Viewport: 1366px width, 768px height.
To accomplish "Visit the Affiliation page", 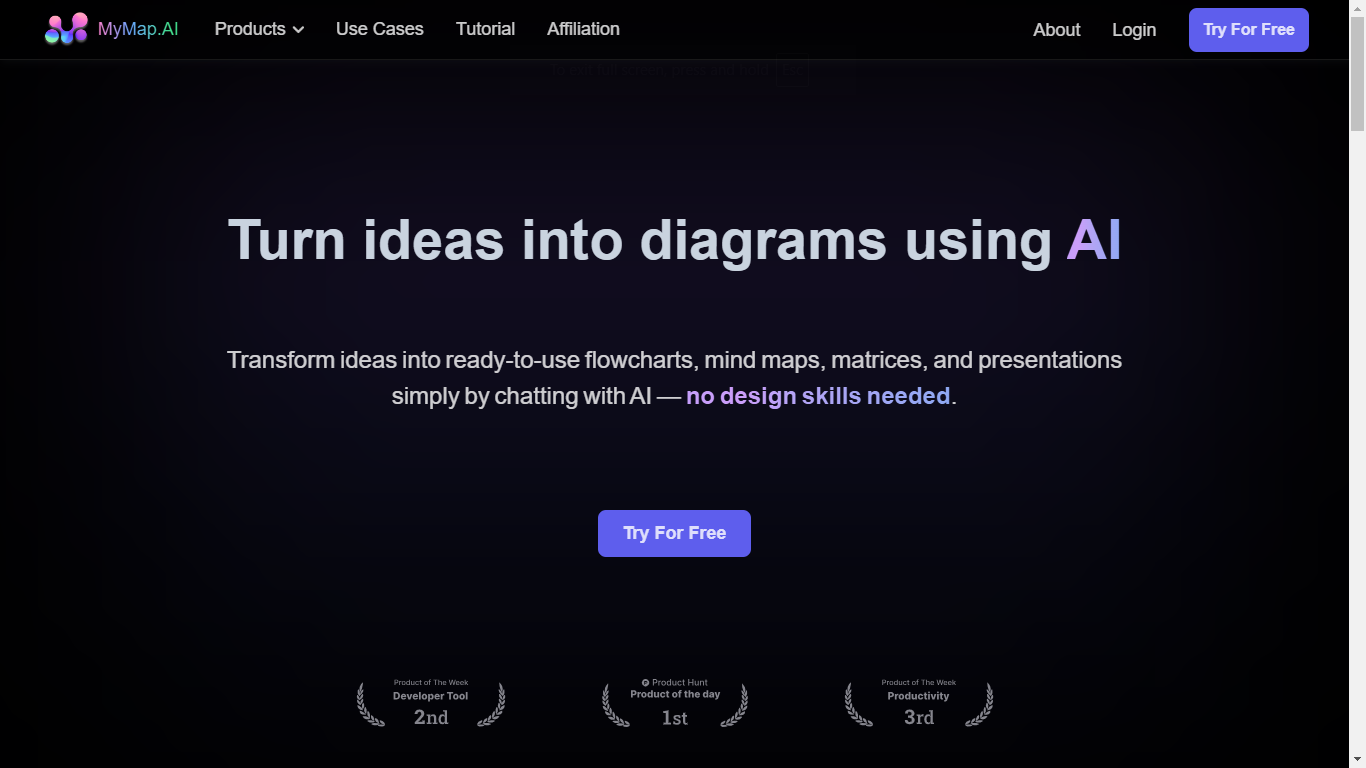I will coord(583,29).
